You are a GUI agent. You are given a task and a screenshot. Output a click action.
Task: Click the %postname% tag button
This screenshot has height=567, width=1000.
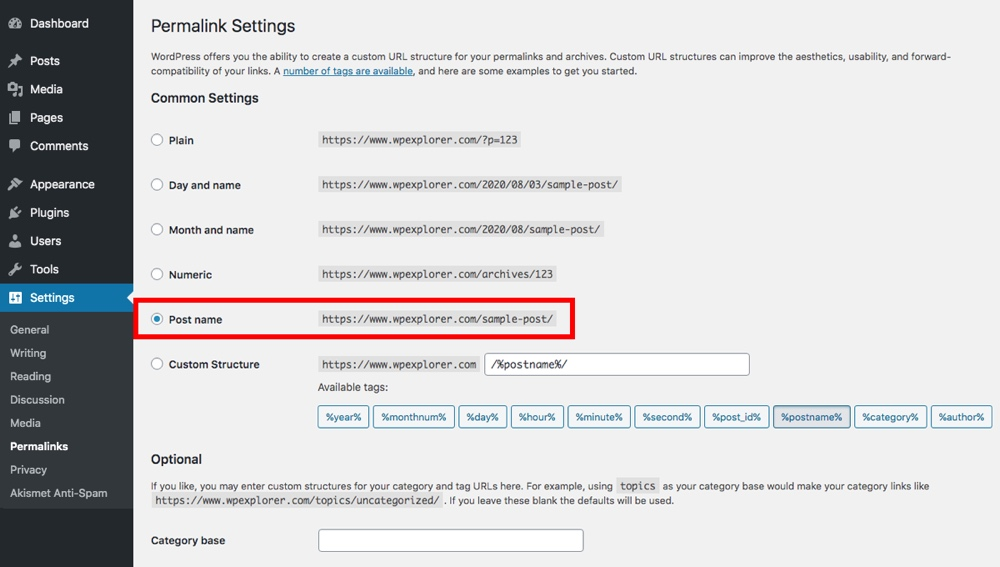811,417
